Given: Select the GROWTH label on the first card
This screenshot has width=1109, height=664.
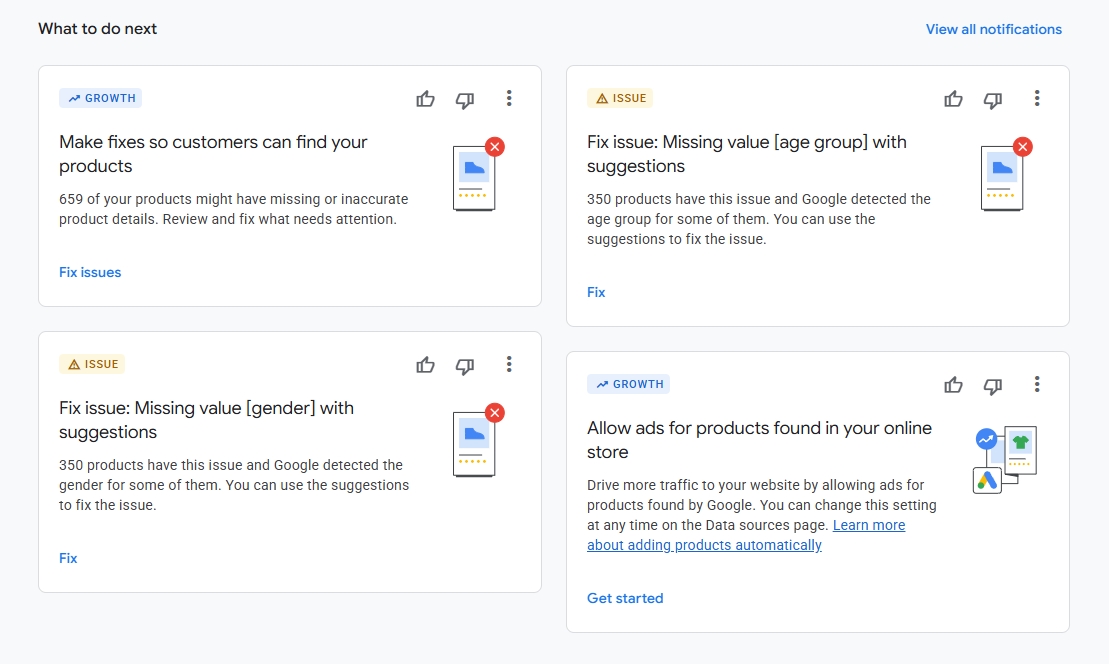Looking at the screenshot, I should click(100, 97).
